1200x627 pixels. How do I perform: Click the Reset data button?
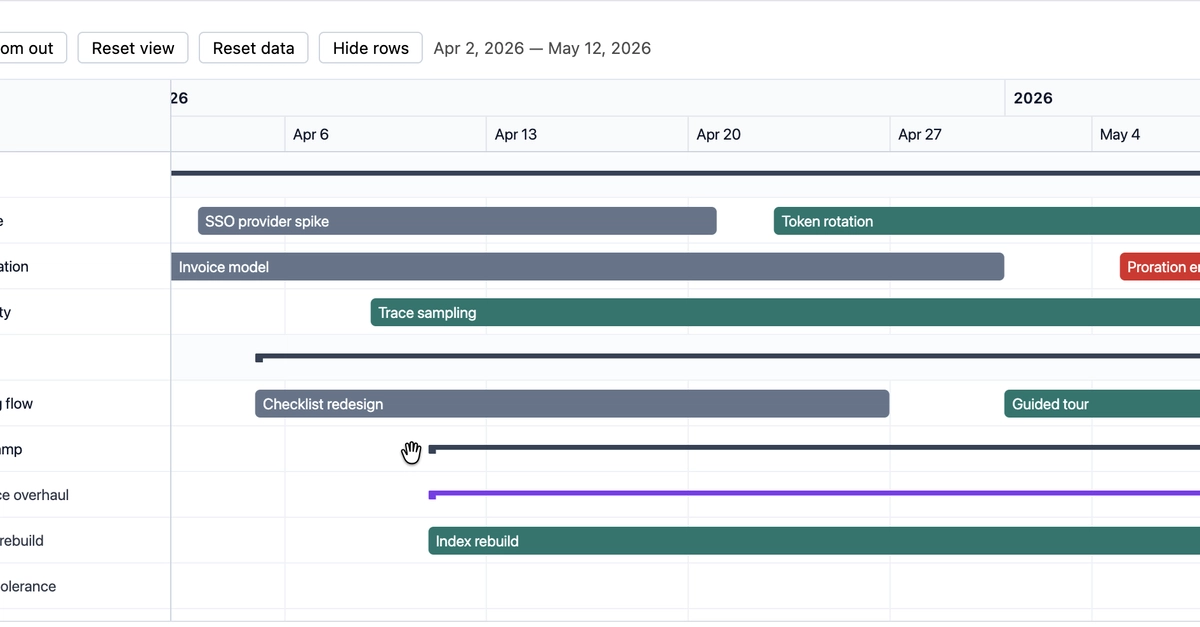click(254, 48)
